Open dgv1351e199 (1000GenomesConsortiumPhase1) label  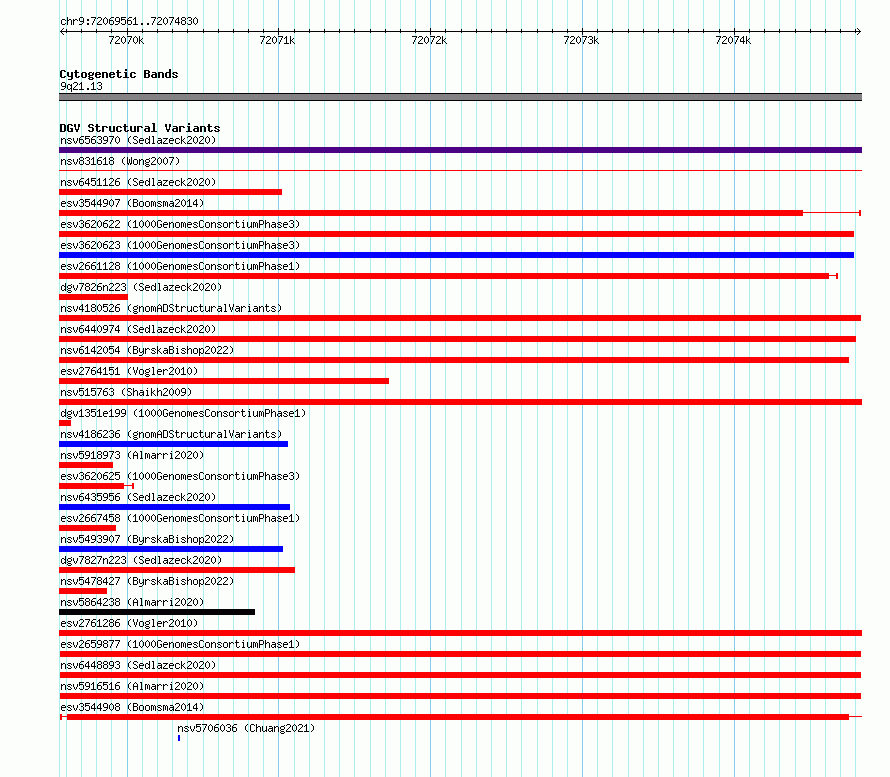pyautogui.click(x=183, y=413)
